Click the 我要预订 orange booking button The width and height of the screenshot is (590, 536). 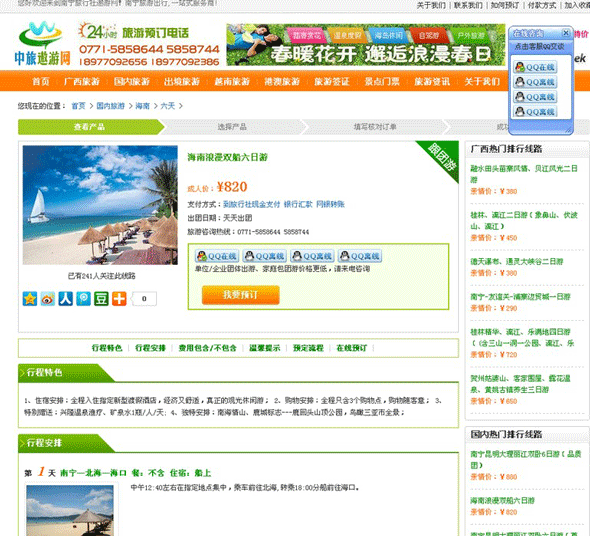click(241, 295)
